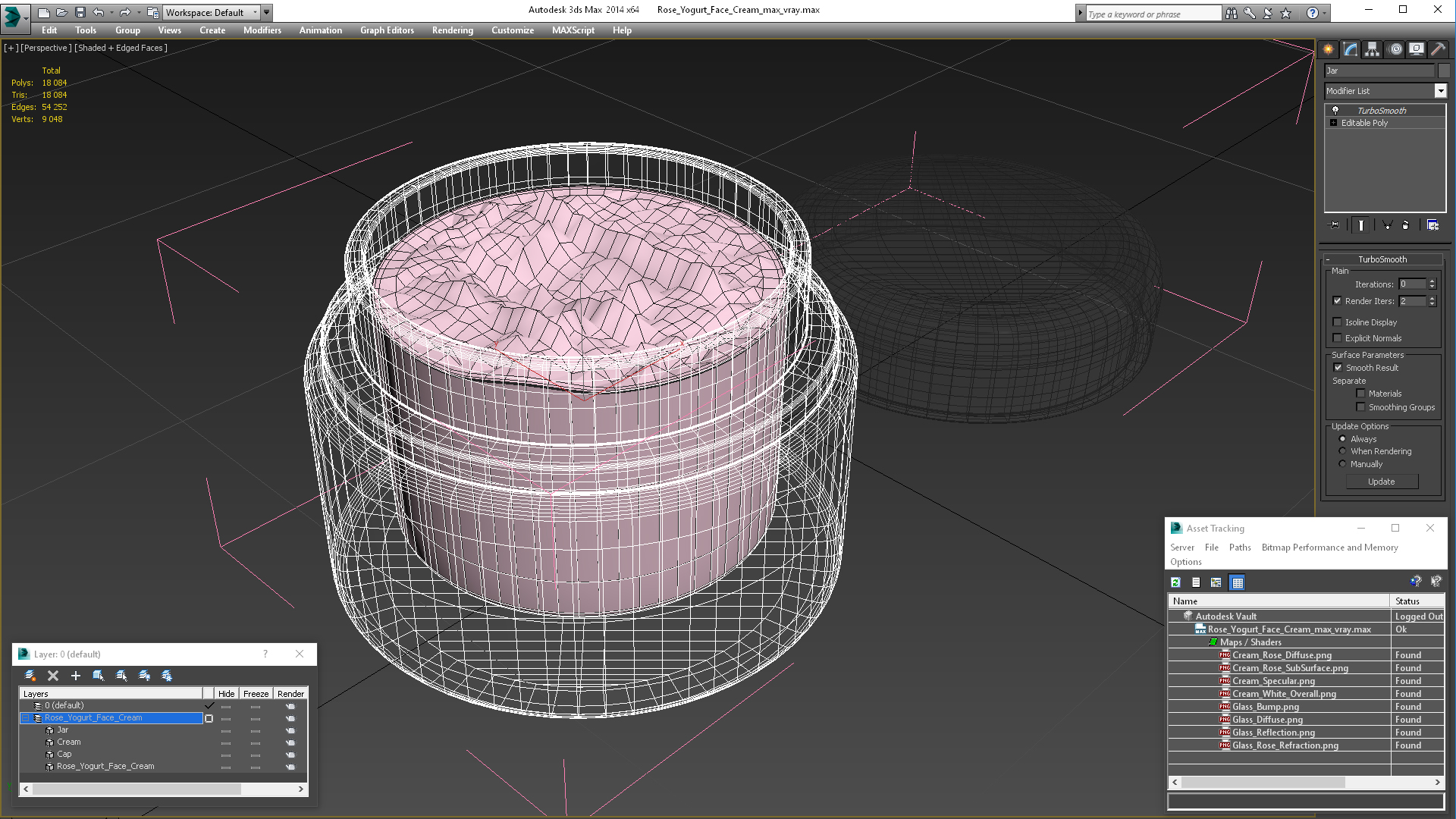Click Delete layer X icon
This screenshot has width=1456, height=819.
[x=53, y=676]
